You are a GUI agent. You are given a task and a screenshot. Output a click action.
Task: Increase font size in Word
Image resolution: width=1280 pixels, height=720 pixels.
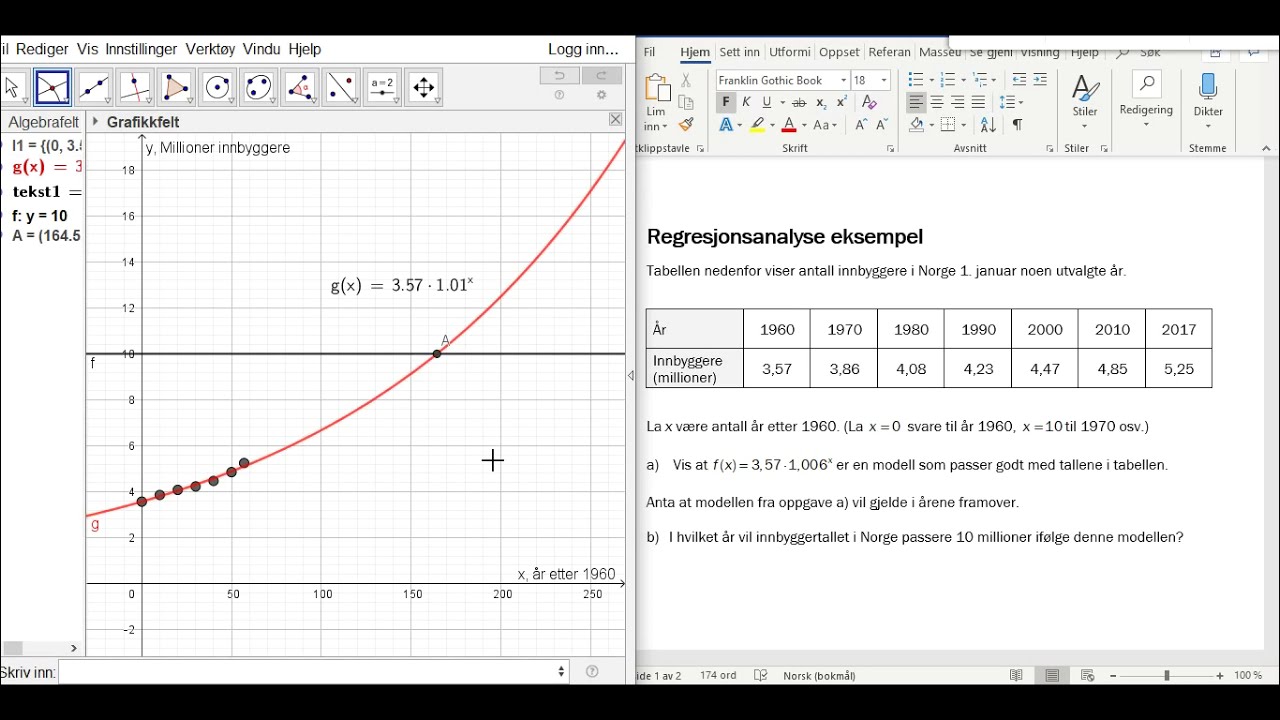pyautogui.click(x=860, y=125)
